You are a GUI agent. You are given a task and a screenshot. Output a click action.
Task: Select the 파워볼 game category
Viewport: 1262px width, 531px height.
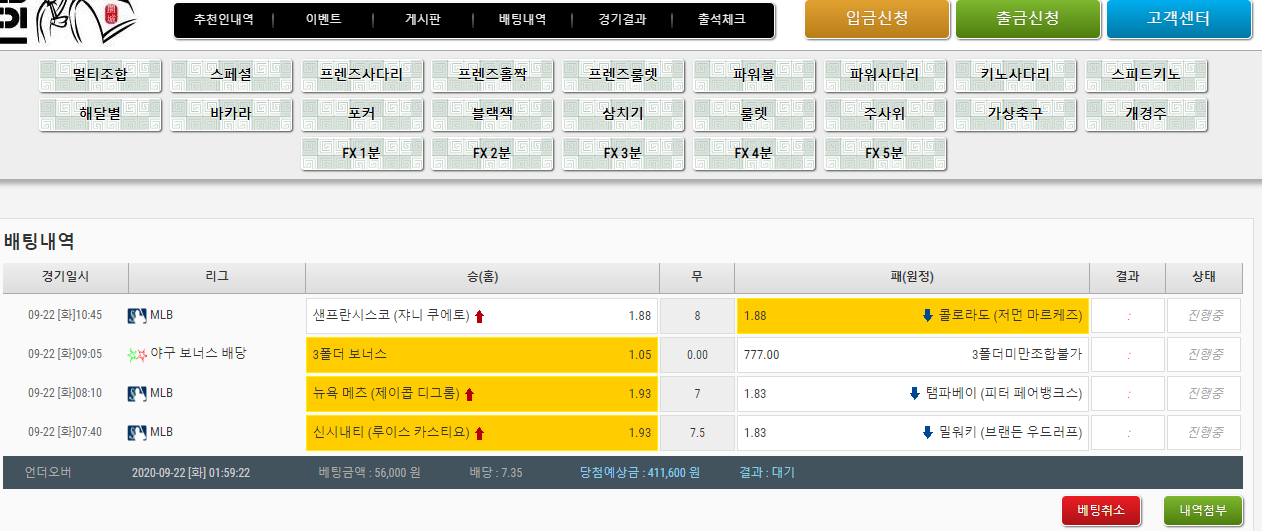(754, 75)
